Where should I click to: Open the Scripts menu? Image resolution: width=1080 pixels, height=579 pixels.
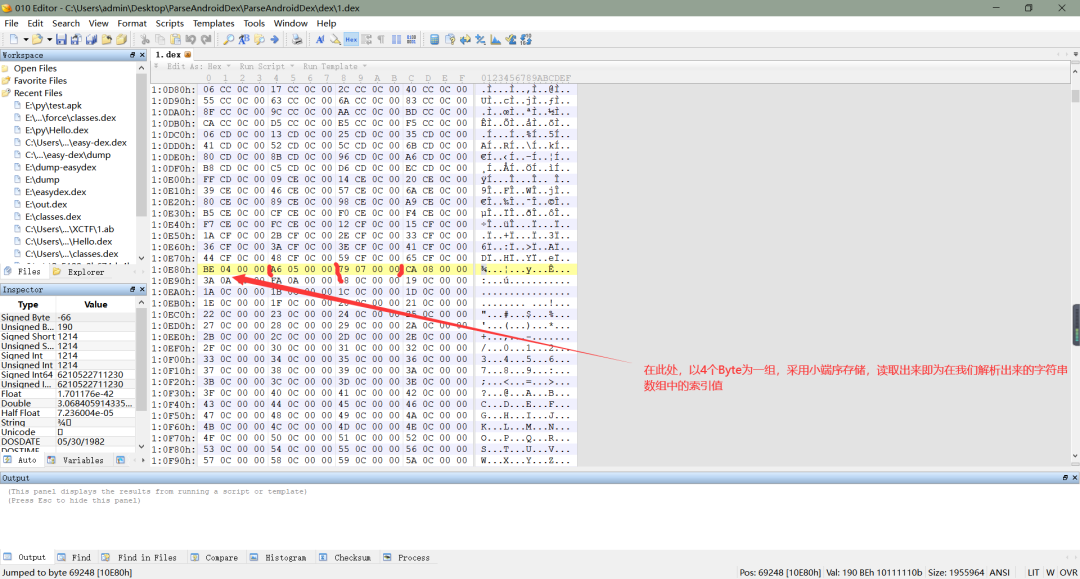tap(169, 23)
